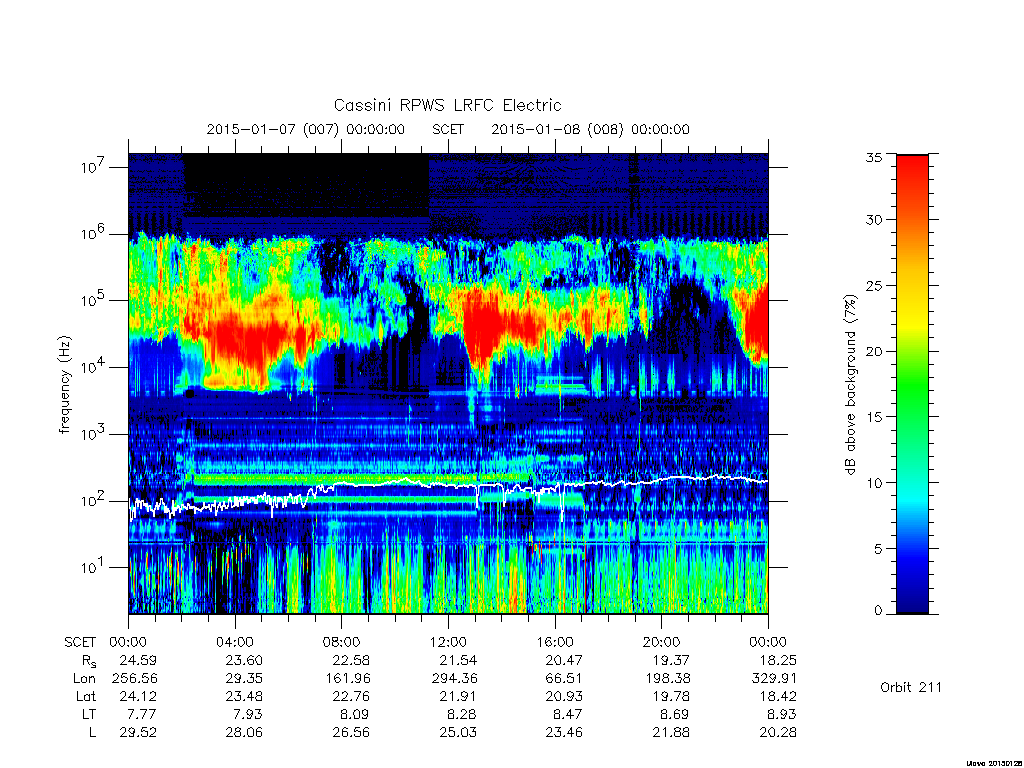1024x768 pixels.
Task: Click the start date '2015-01-07 (007) 00:00:00'
Action: [306, 129]
